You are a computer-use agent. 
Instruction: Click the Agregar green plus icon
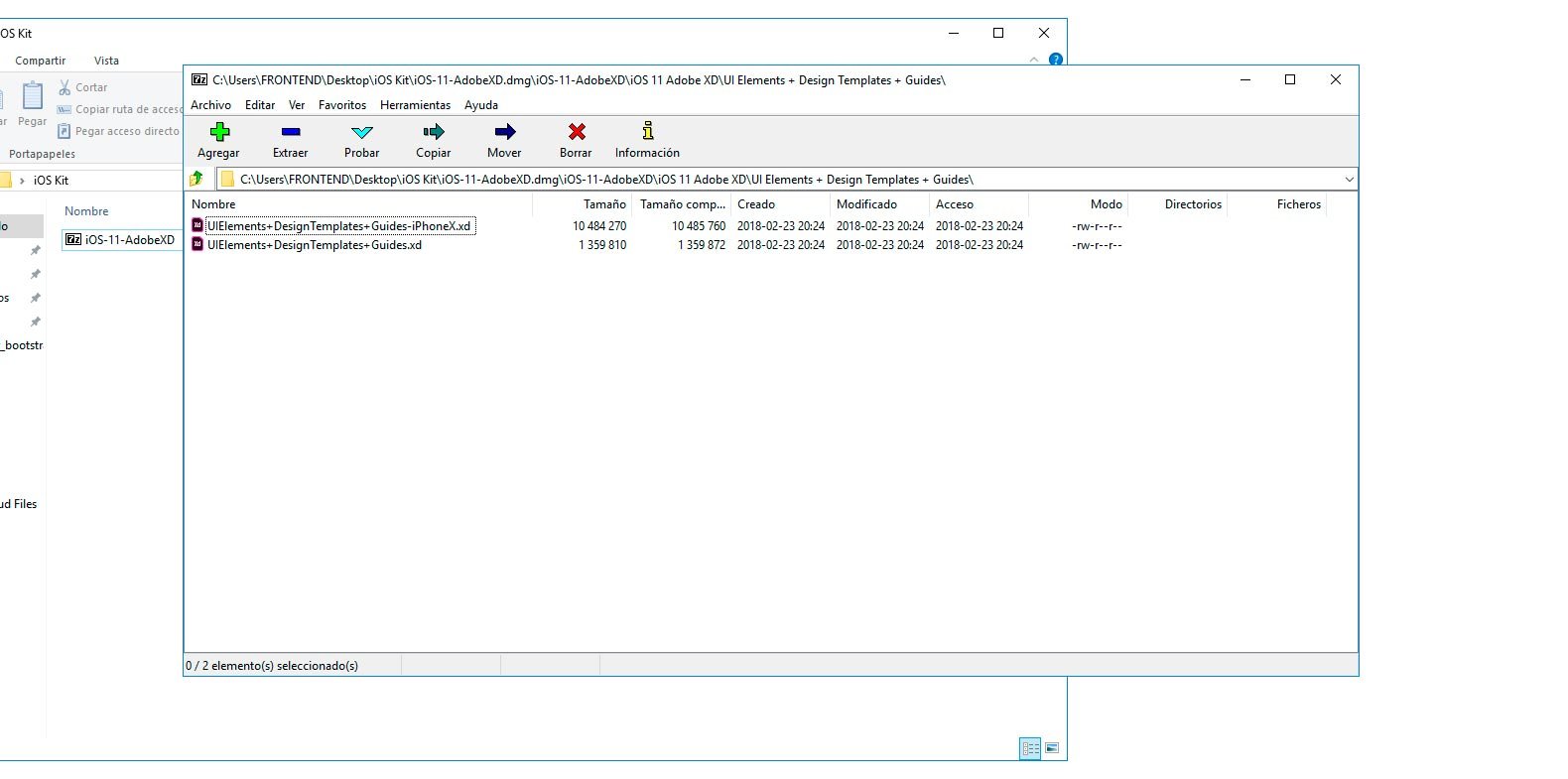click(219, 132)
